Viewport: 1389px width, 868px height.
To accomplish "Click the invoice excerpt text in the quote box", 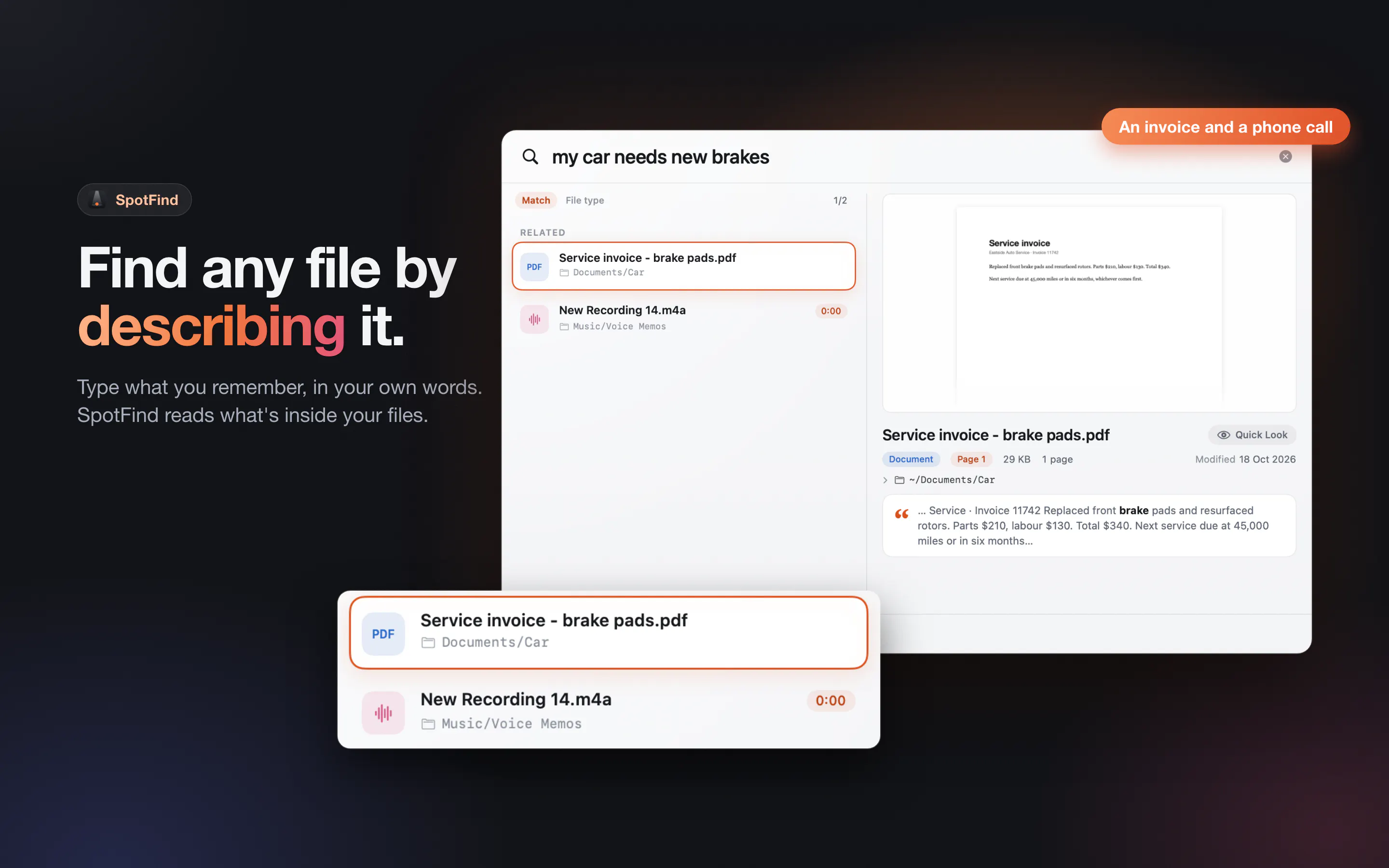I will pyautogui.click(x=1093, y=525).
